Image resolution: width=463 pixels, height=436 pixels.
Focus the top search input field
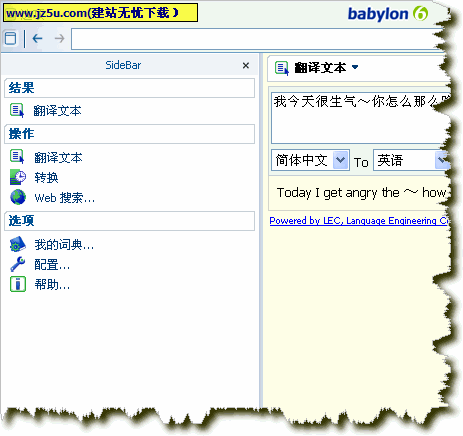tap(258, 39)
